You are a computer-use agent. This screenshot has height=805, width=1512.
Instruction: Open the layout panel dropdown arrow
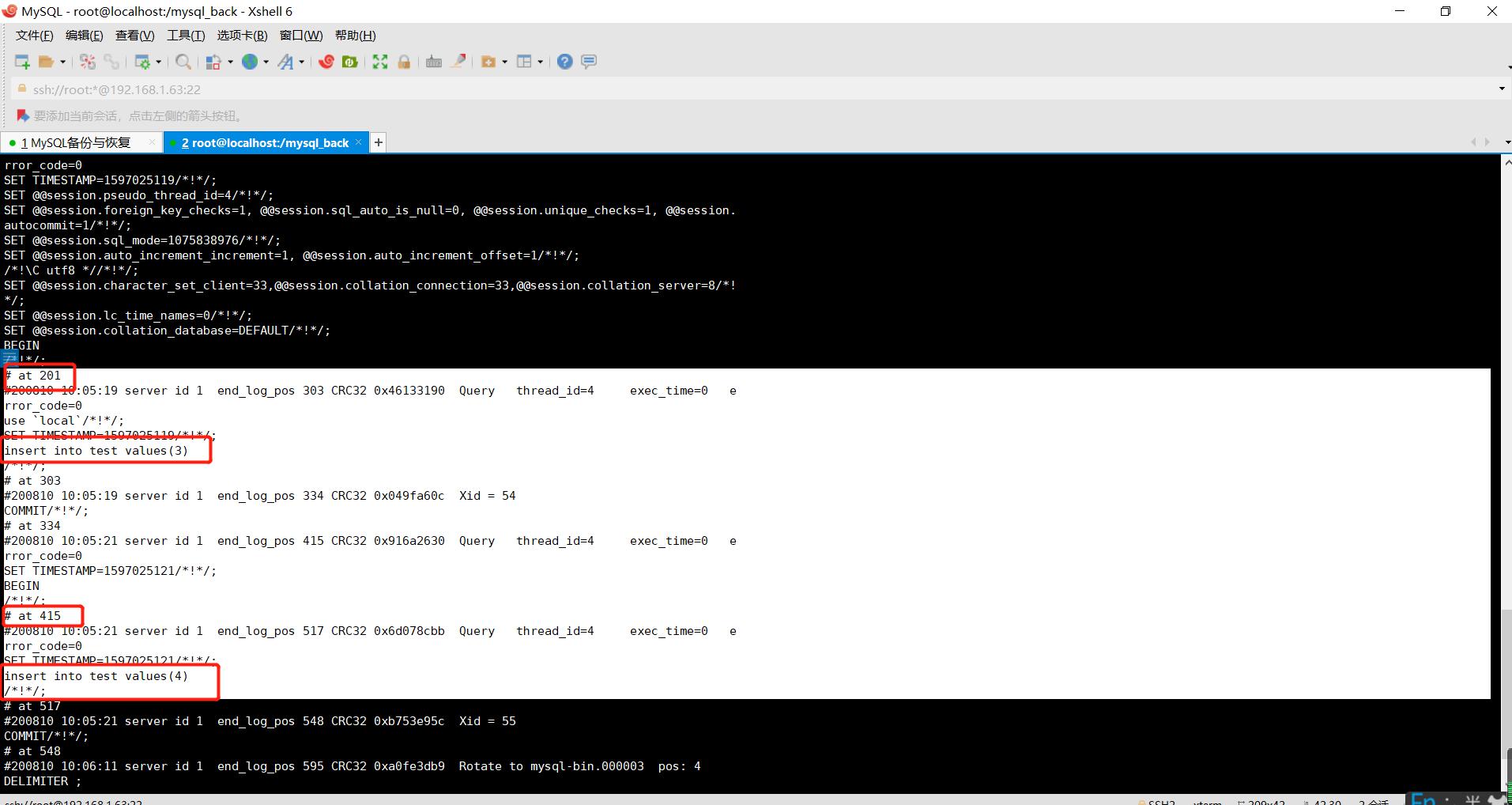point(541,62)
